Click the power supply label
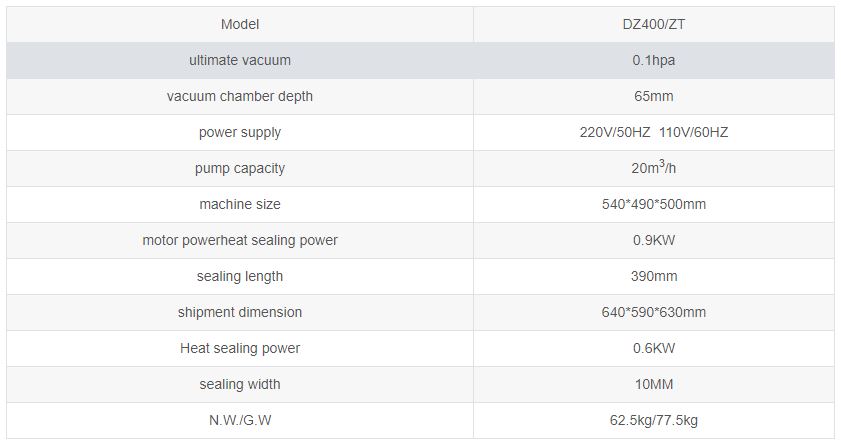The width and height of the screenshot is (841, 448). [240, 132]
